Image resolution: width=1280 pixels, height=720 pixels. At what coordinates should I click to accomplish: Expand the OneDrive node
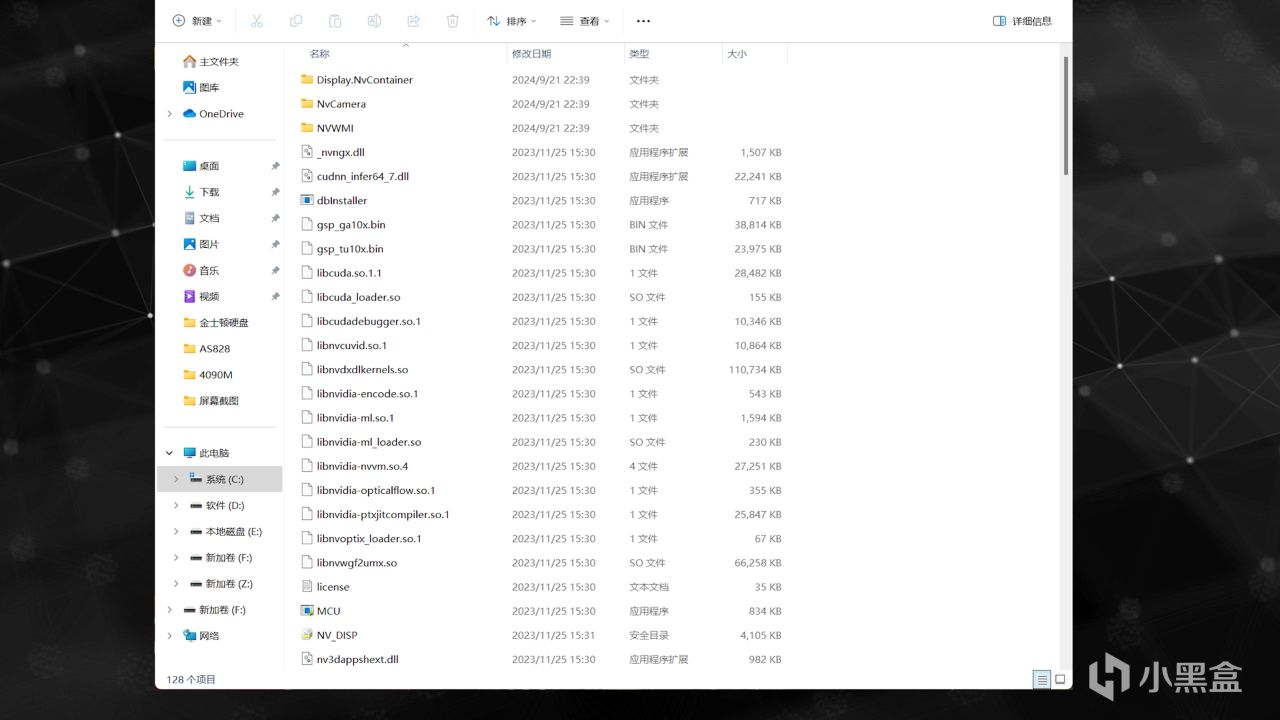point(169,114)
